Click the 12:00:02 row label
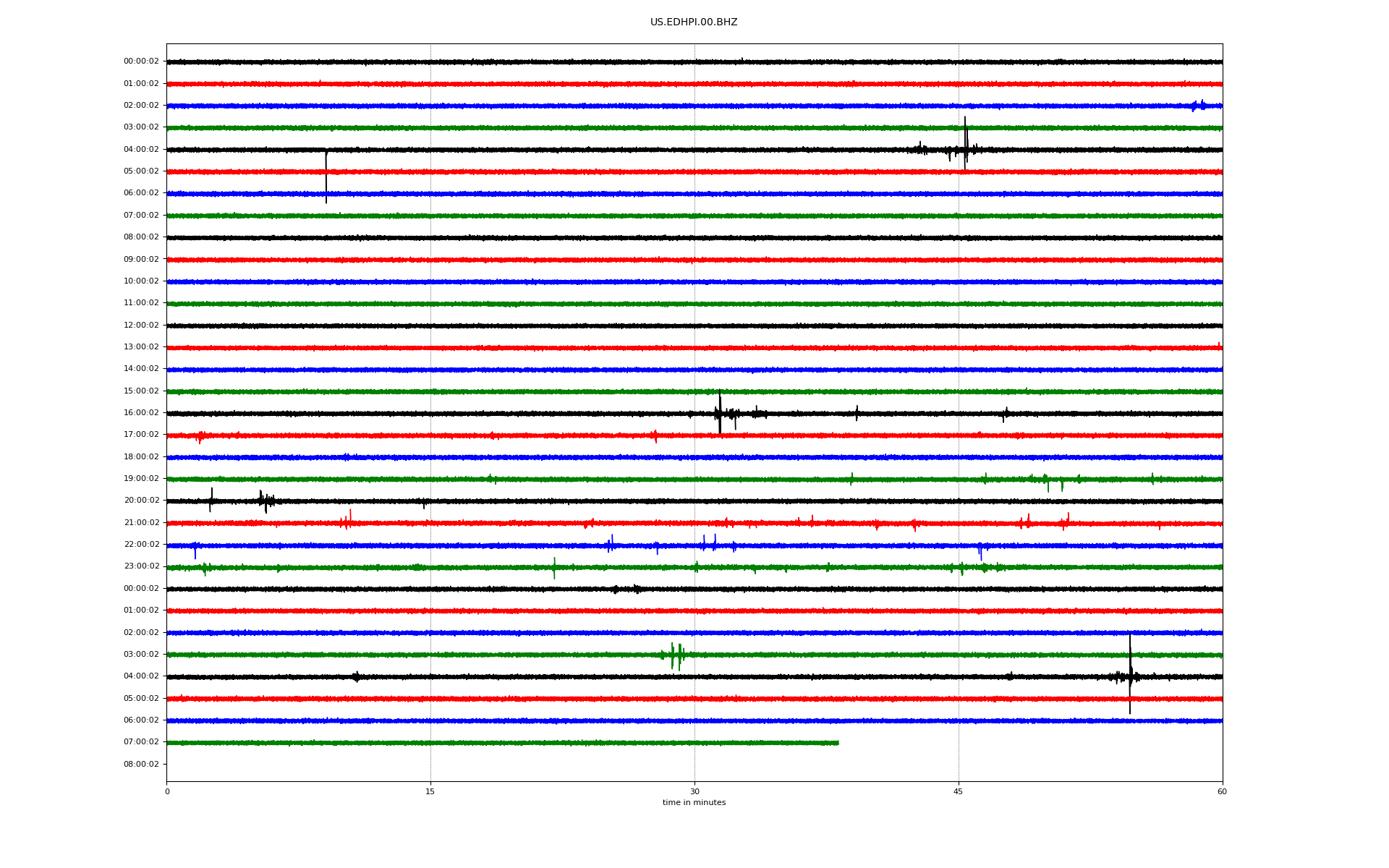This screenshot has height=868, width=1389. [141, 325]
